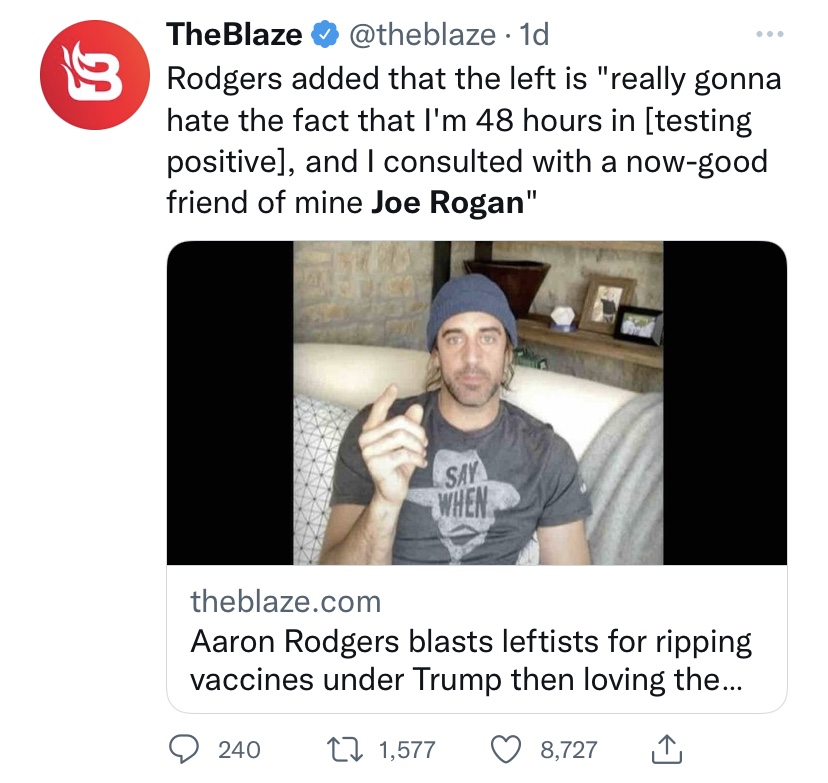Viewport: 828px width, 783px height.
Task: Click the tweet text starting Rodgers added
Action: [x=470, y=120]
